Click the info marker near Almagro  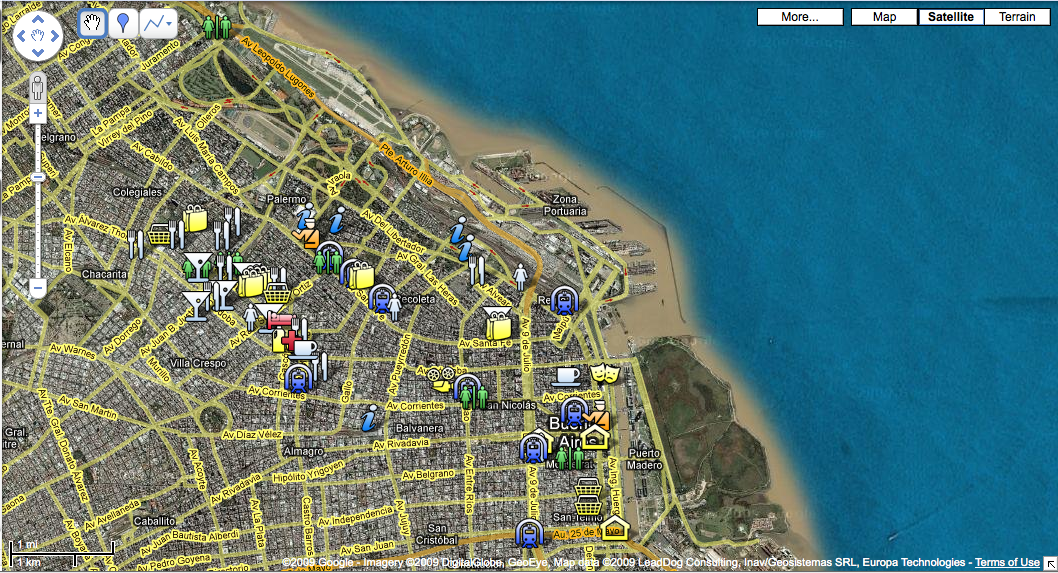[x=368, y=418]
